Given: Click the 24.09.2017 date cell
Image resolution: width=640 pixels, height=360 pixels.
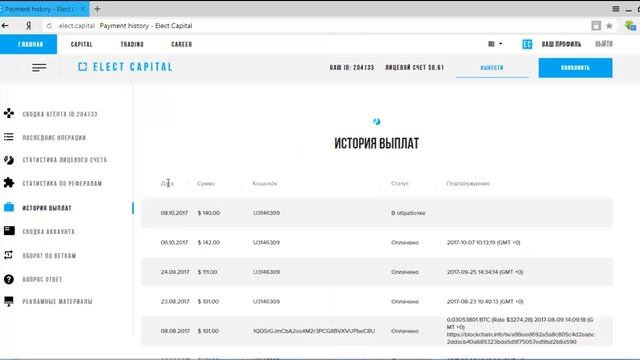Looking at the screenshot, I should tap(175, 272).
